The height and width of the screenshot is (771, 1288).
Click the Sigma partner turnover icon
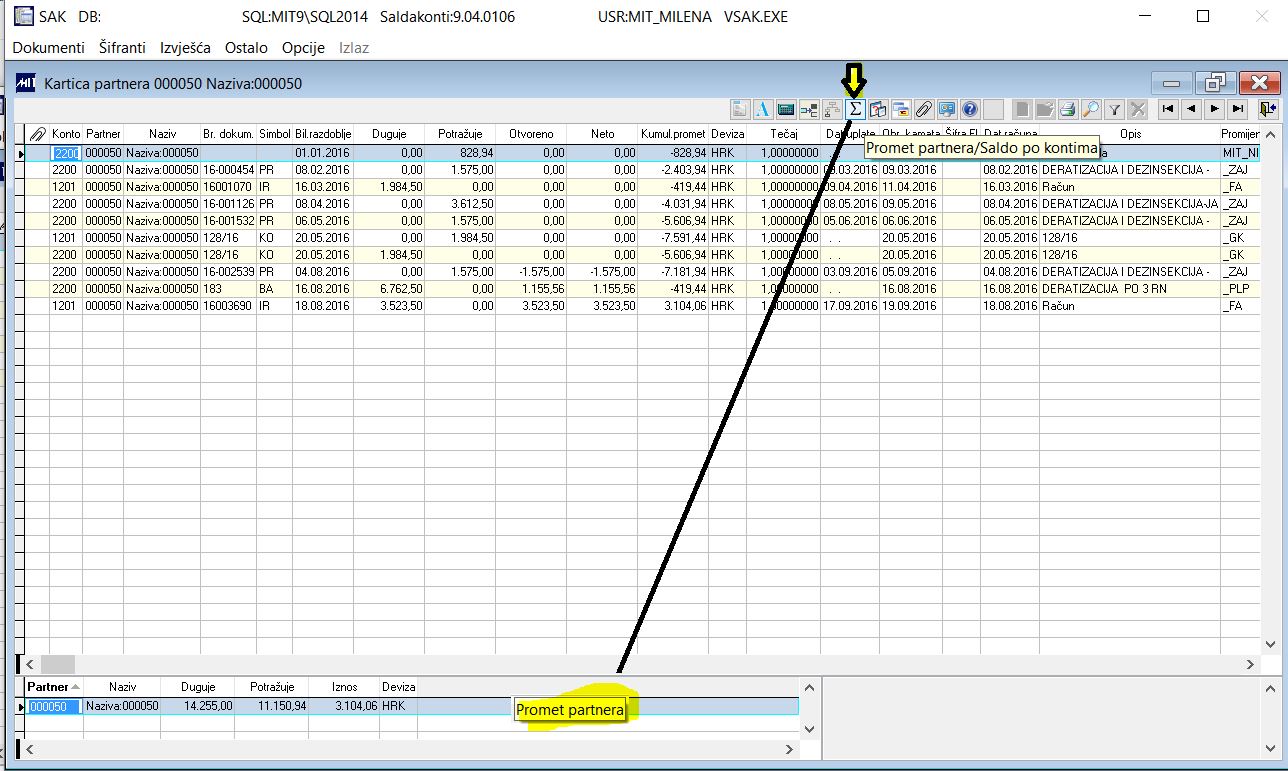855,109
